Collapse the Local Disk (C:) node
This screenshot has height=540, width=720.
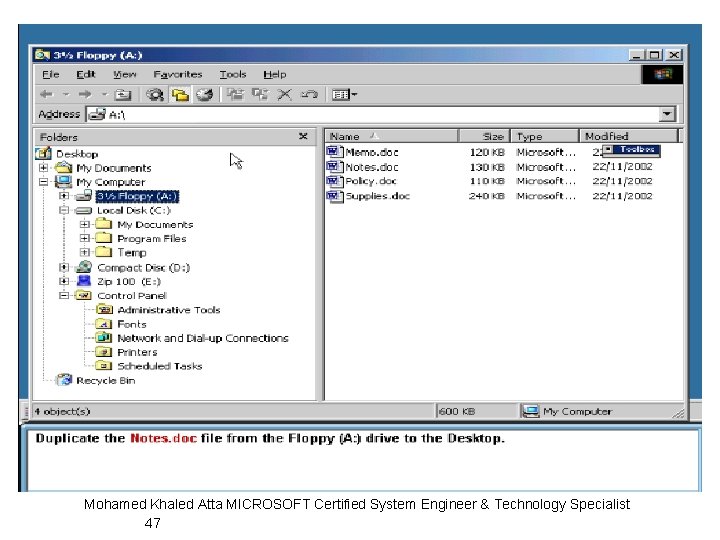(x=64, y=210)
